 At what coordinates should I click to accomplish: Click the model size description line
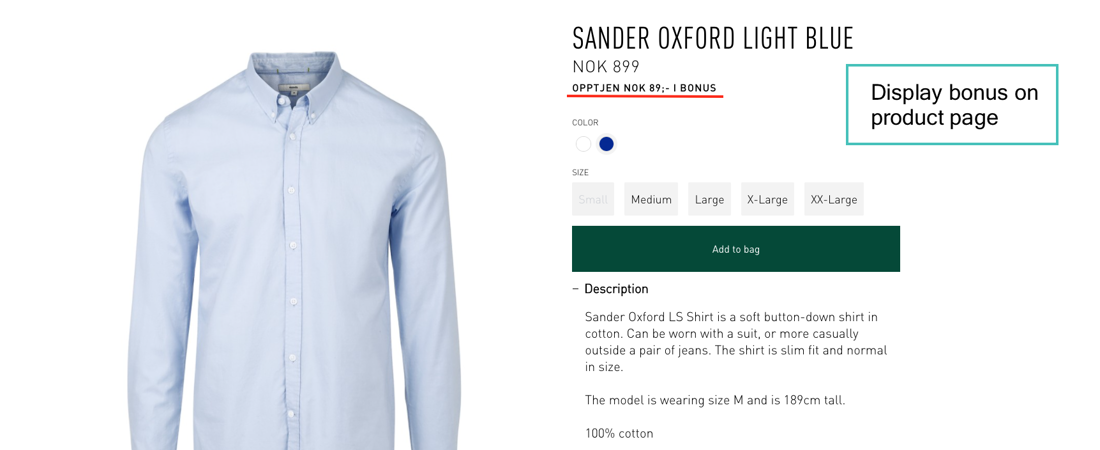(715, 400)
